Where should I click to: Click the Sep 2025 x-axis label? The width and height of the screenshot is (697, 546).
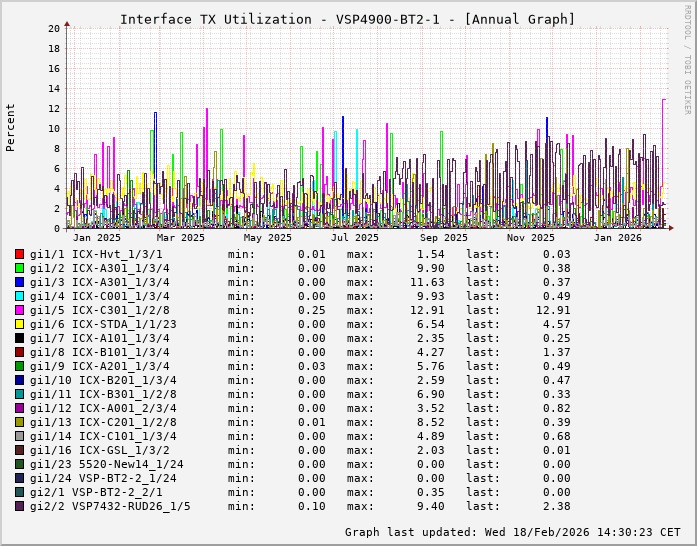(x=443, y=238)
